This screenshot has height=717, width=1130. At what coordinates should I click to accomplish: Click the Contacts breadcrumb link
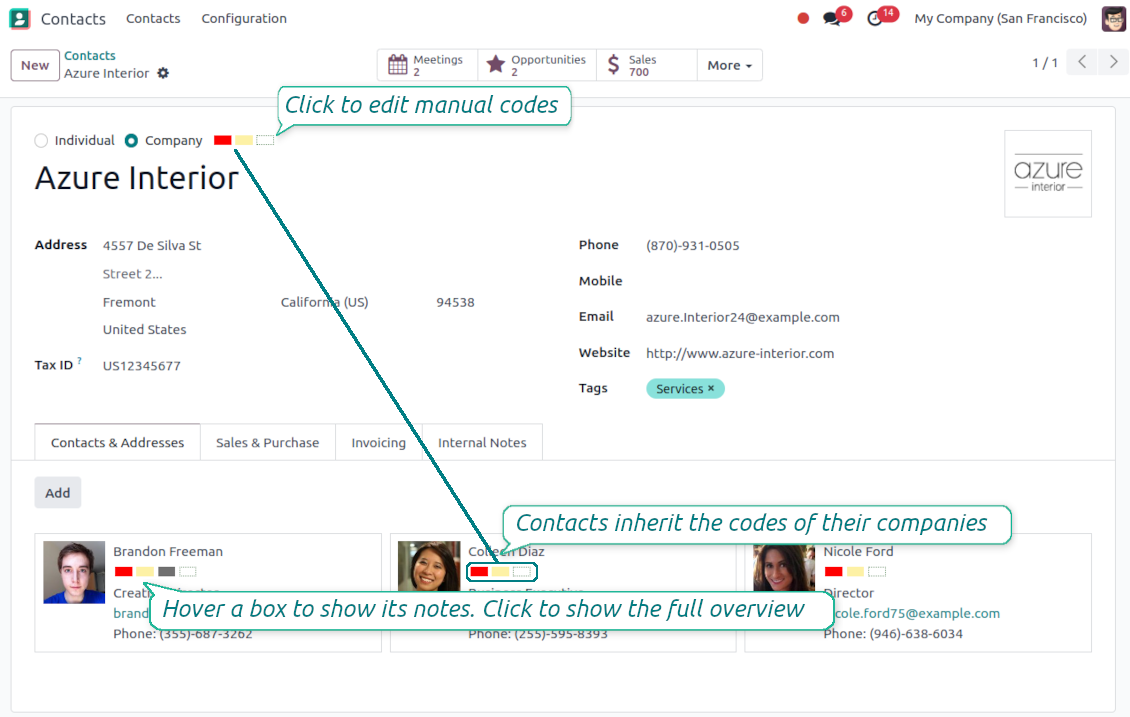89,55
